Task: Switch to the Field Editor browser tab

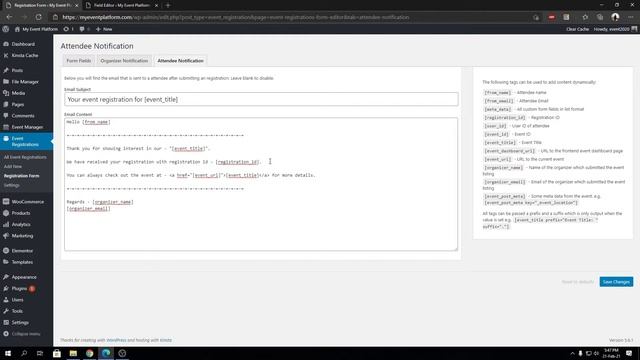Action: 121,5
